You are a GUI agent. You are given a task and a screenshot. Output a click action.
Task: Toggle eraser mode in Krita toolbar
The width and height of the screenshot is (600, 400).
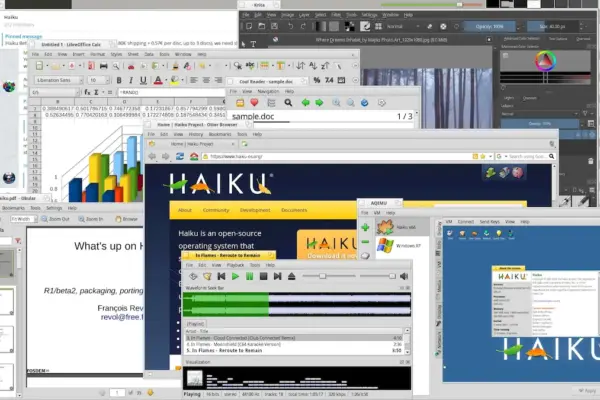(430, 26)
